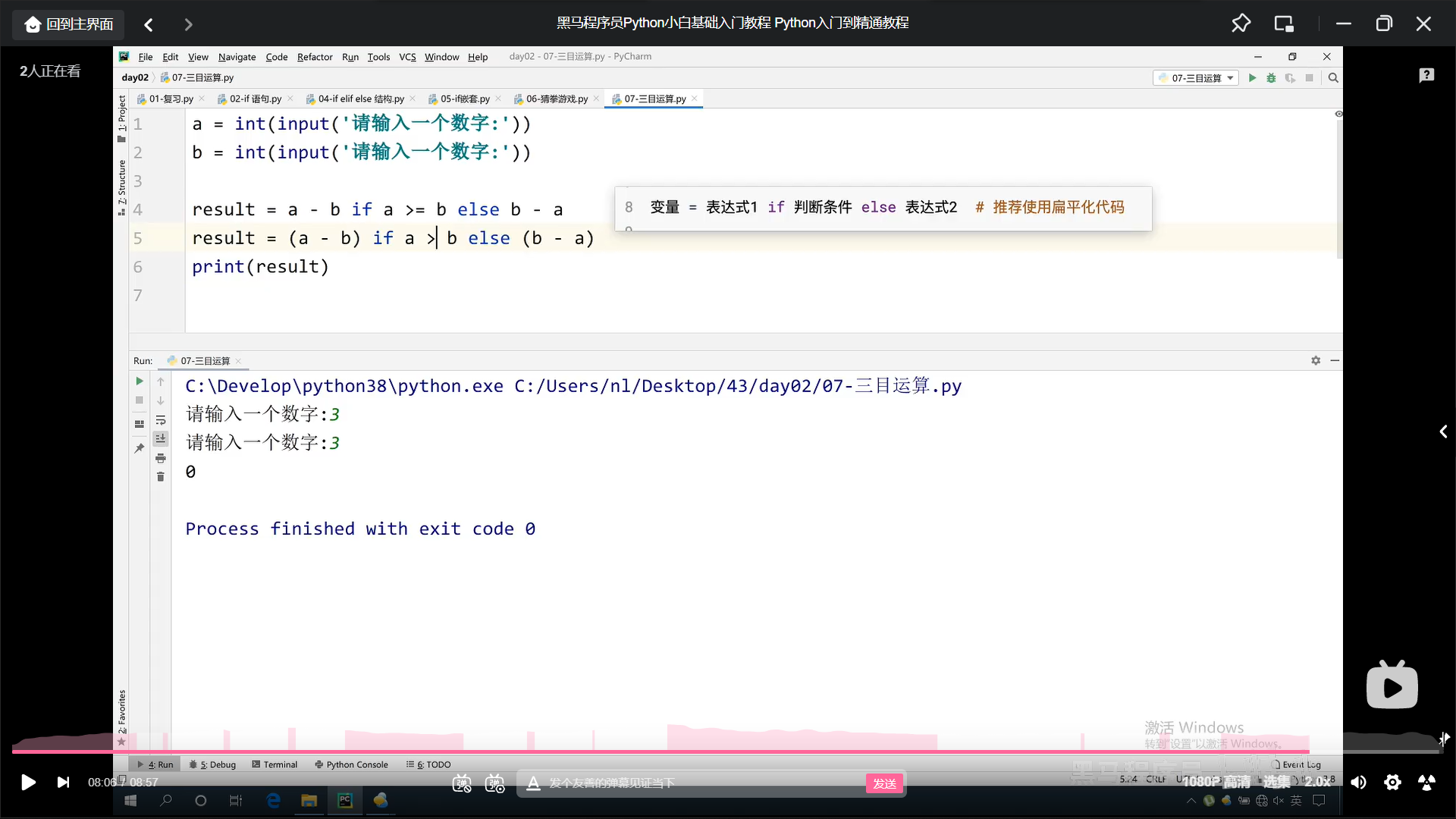This screenshot has height=819, width=1456.
Task: Go to the next page with the forward arrow
Action: (x=188, y=24)
